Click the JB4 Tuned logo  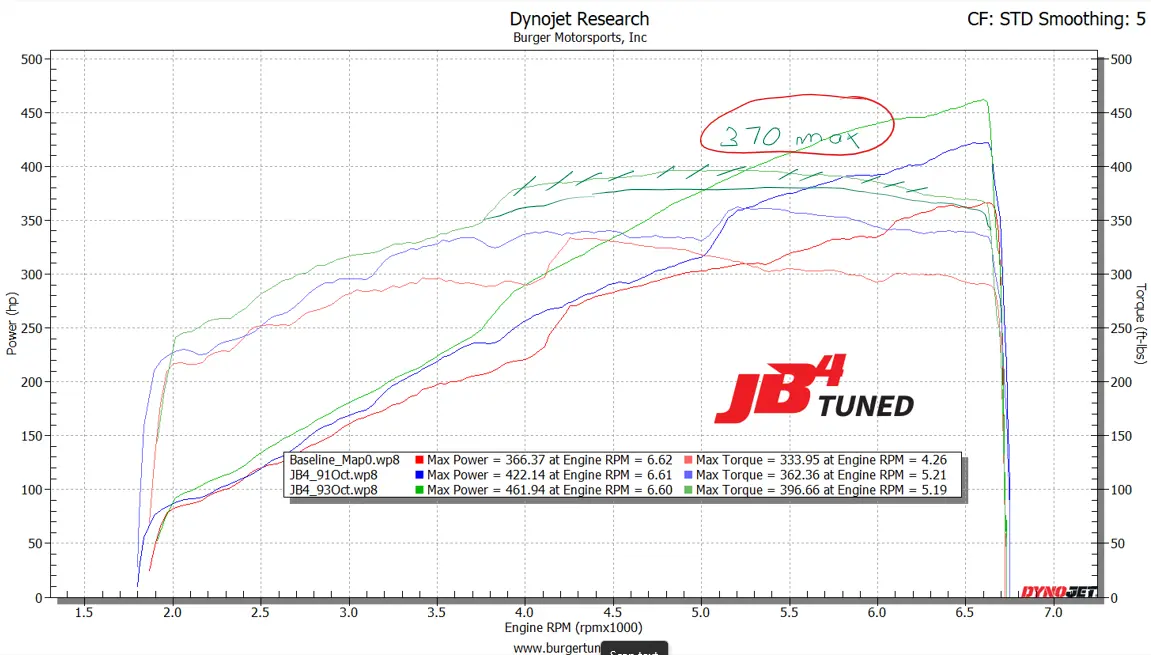coord(813,397)
